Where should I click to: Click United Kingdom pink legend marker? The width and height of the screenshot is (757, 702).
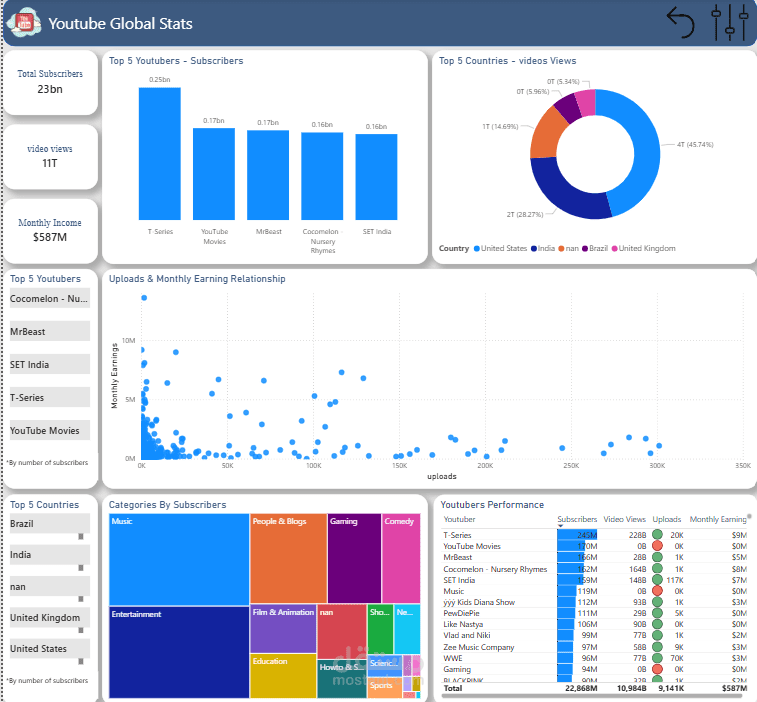pos(615,248)
